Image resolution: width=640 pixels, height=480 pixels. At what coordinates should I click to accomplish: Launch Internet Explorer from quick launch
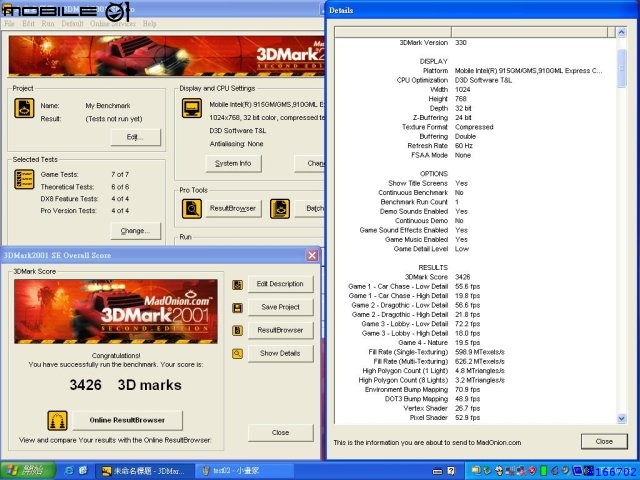click(x=69, y=471)
